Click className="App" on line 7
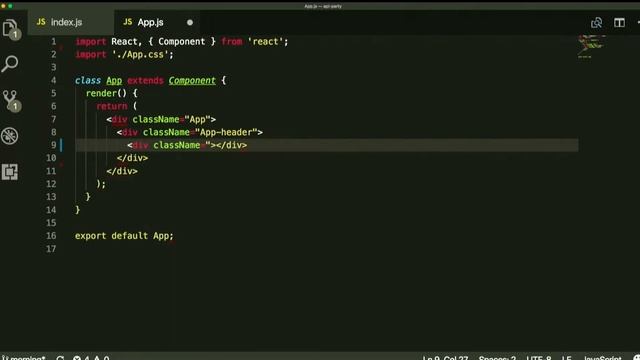Viewport: 640px width, 360px height. (171, 120)
